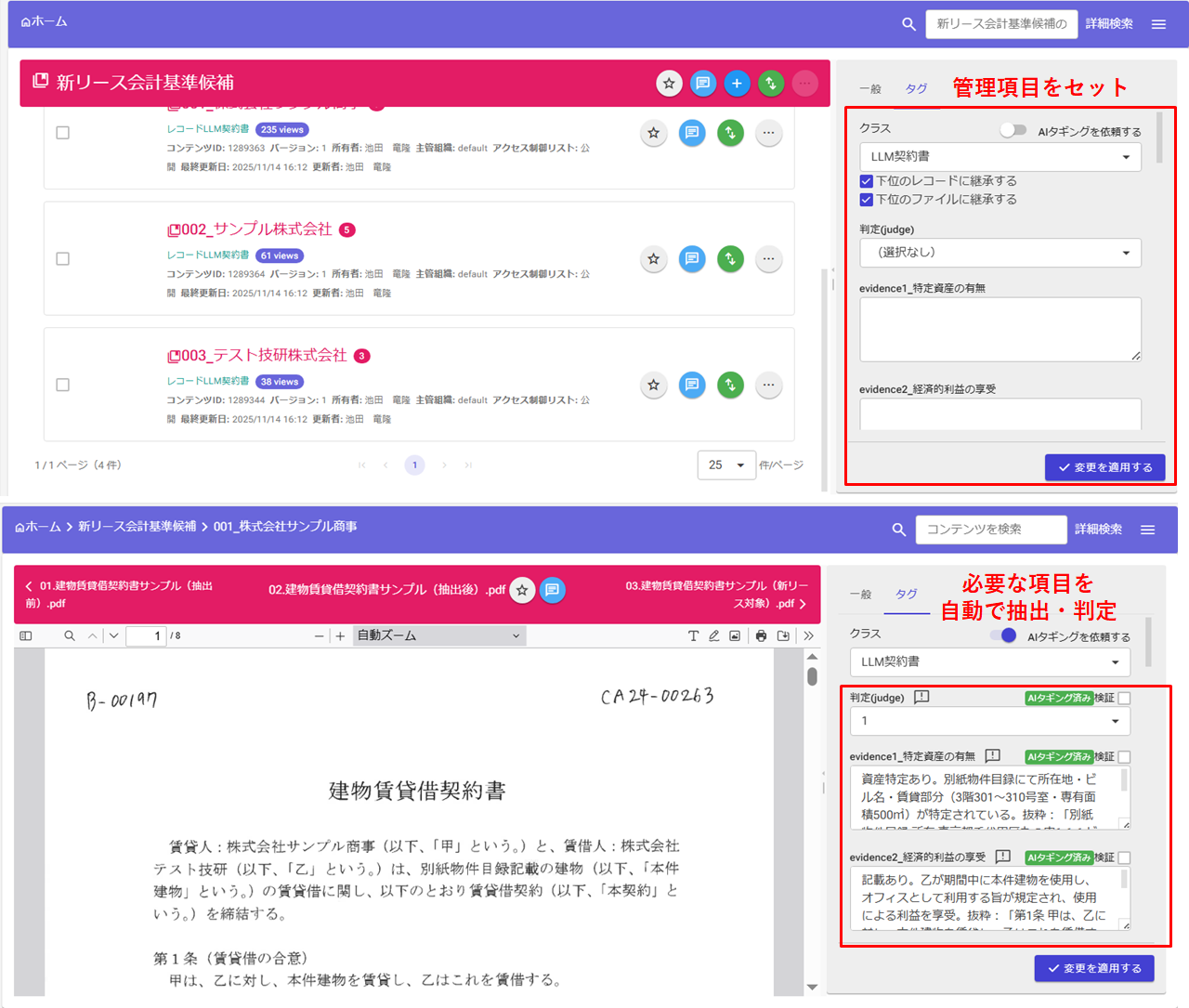
Task: Check the 002_サンプル株式会社 record checkbox
Action: 63,259
